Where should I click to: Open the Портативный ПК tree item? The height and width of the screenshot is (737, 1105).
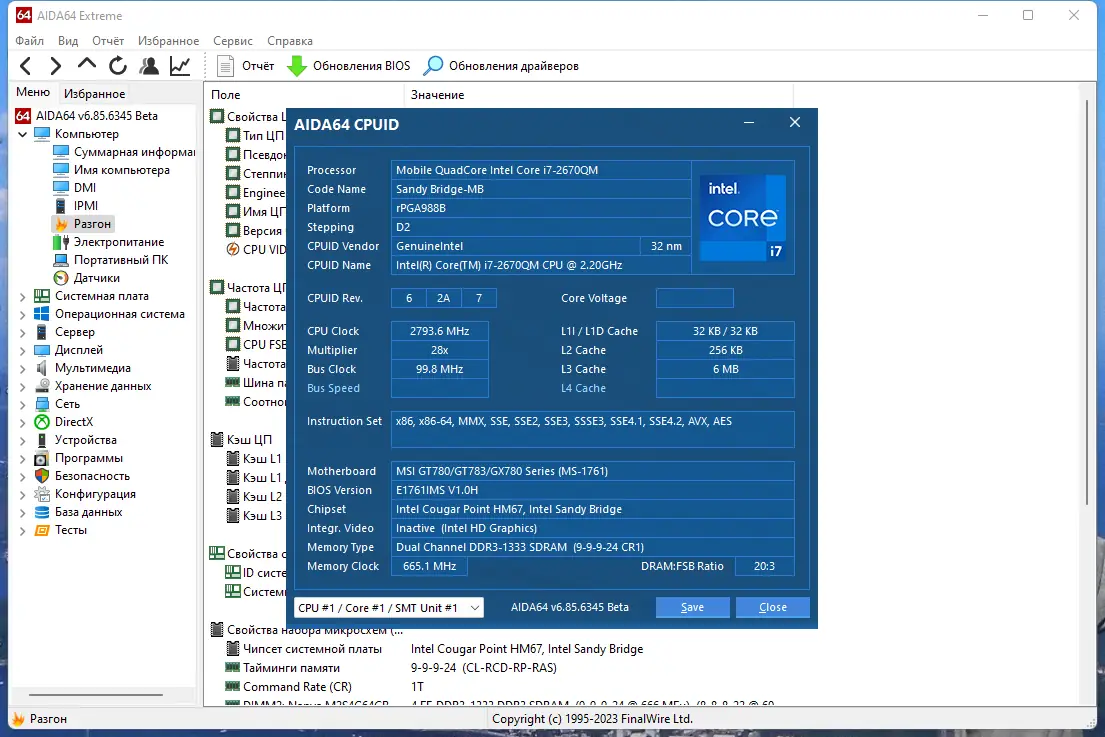pos(111,259)
